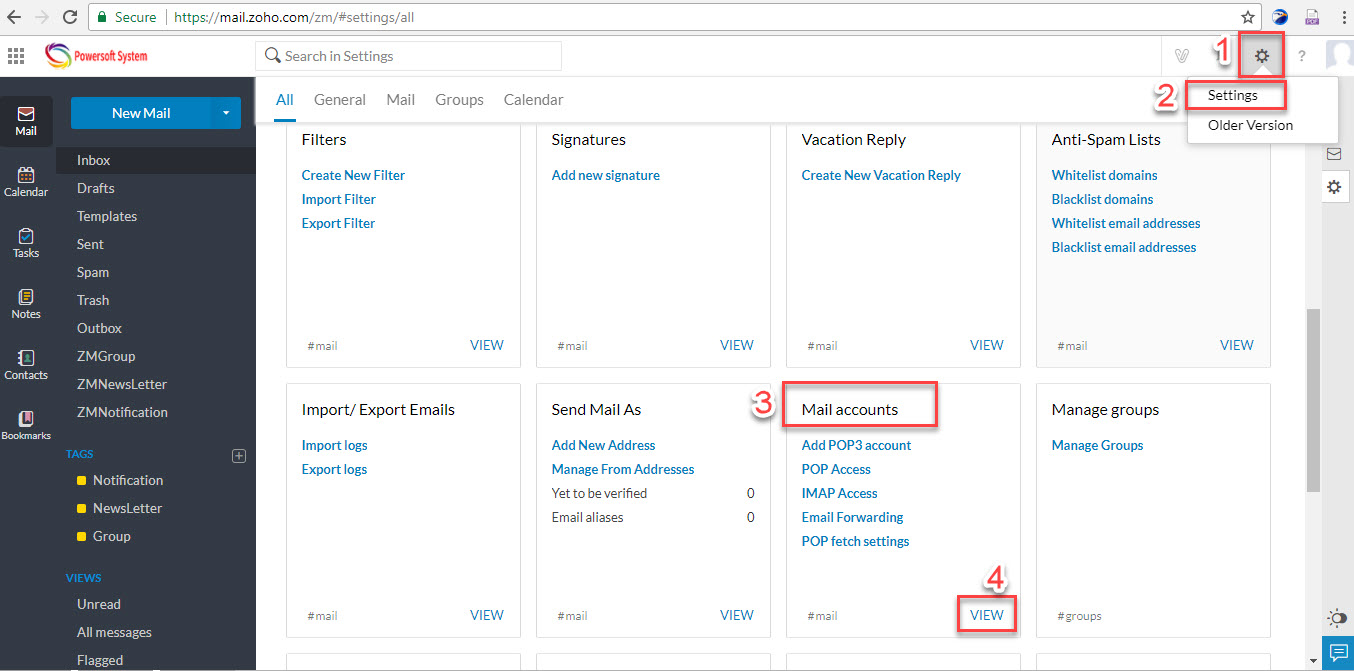Viewport: 1354px width, 671px height.
Task: Go back in browser history
Action: point(14,17)
